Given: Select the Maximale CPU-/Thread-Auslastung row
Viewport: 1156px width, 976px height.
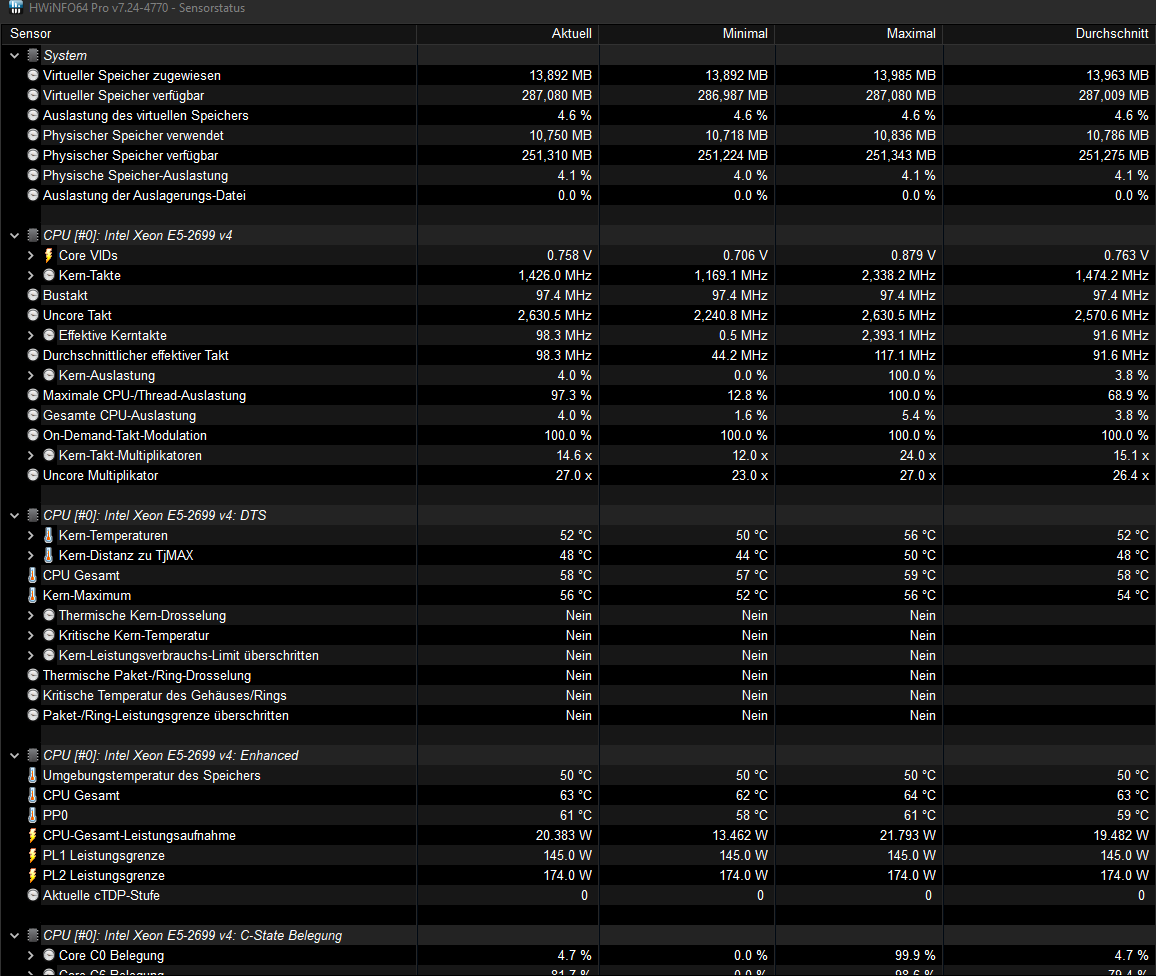Looking at the screenshot, I should 578,395.
